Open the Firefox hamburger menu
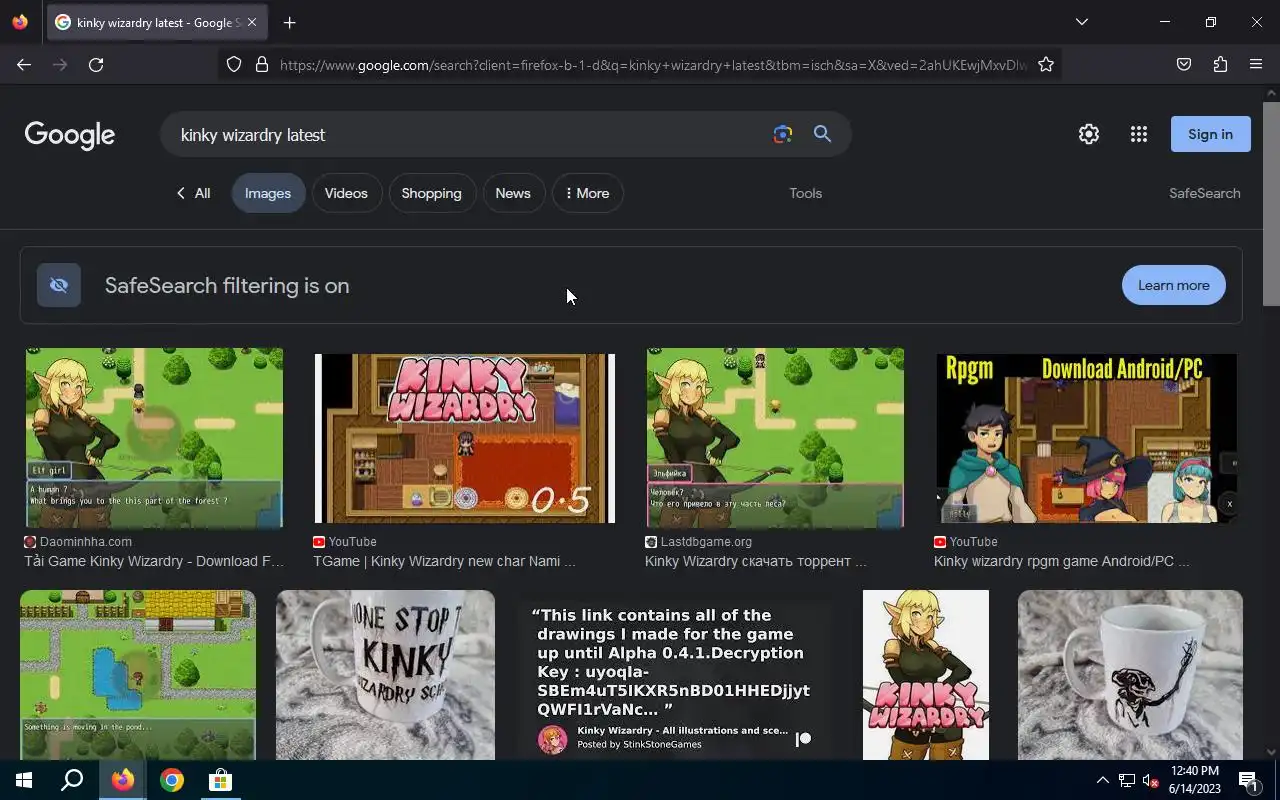1280x800 pixels. click(1256, 64)
